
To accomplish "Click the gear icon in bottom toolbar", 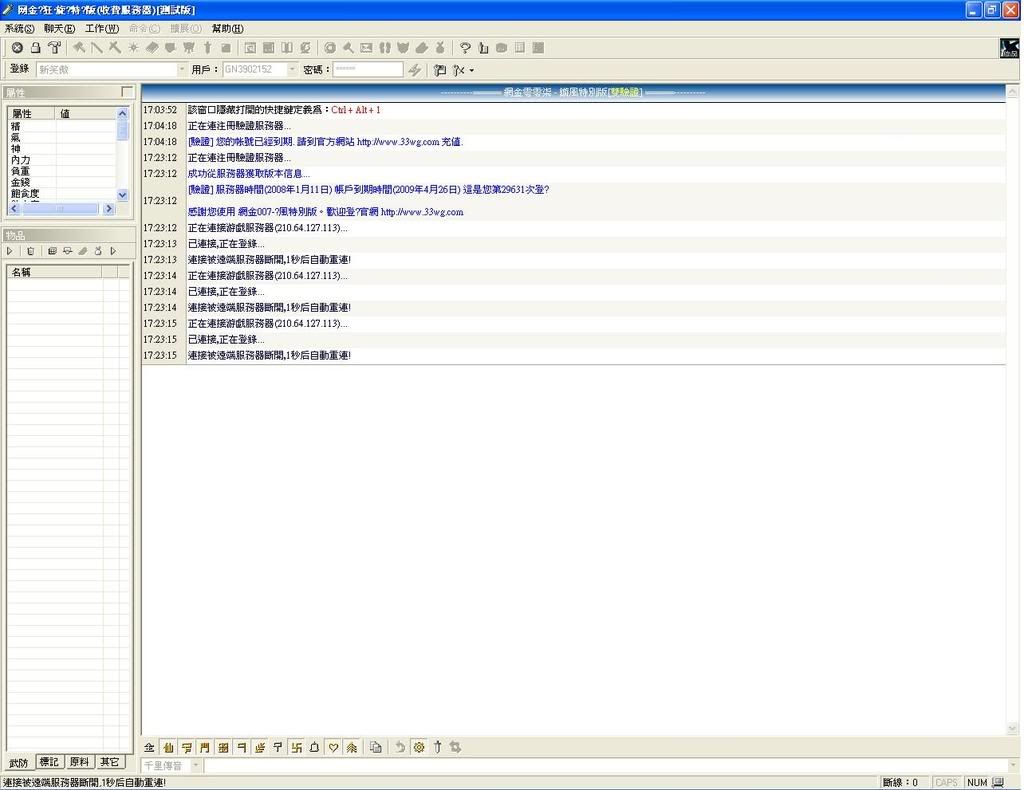I will point(419,747).
